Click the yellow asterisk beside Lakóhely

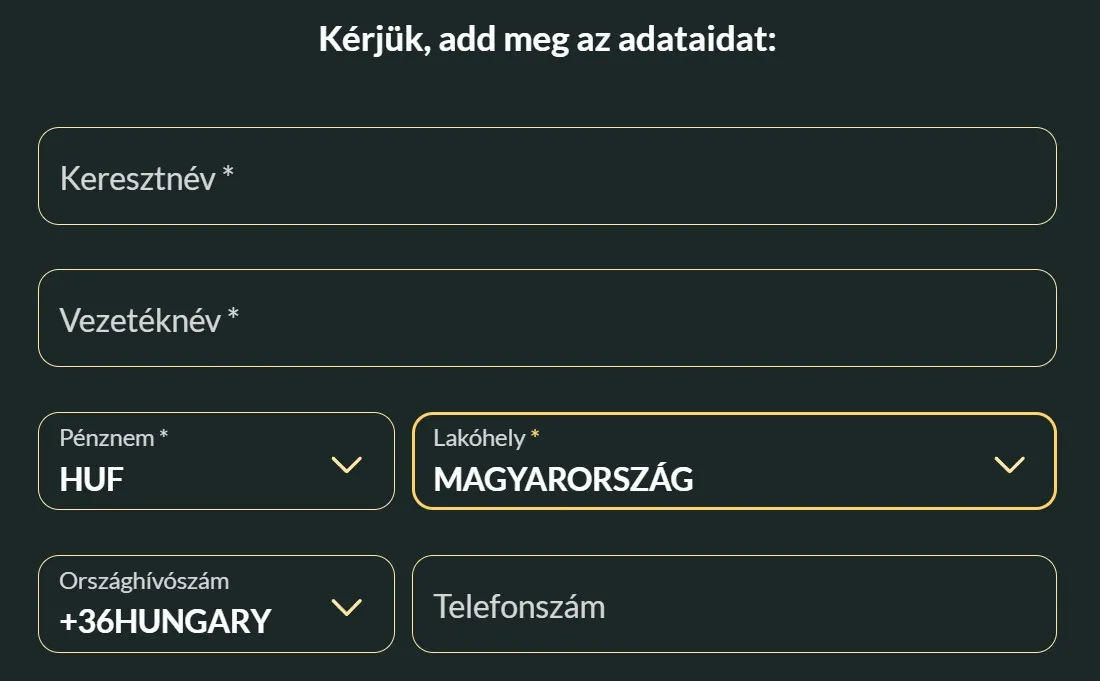[x=535, y=435]
